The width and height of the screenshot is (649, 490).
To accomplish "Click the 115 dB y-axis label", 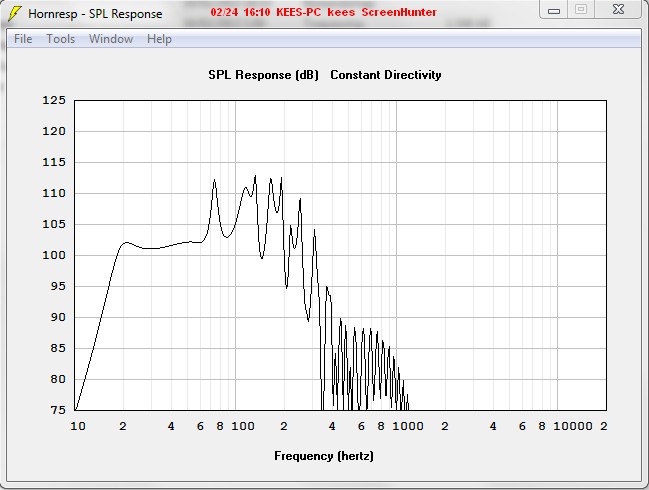I will [54, 162].
